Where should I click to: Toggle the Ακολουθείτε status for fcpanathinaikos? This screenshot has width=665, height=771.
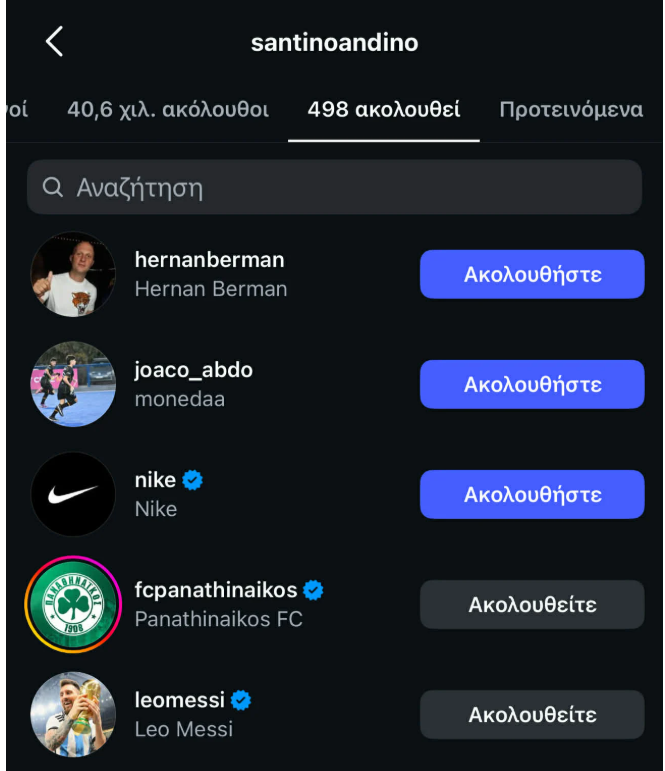(532, 604)
